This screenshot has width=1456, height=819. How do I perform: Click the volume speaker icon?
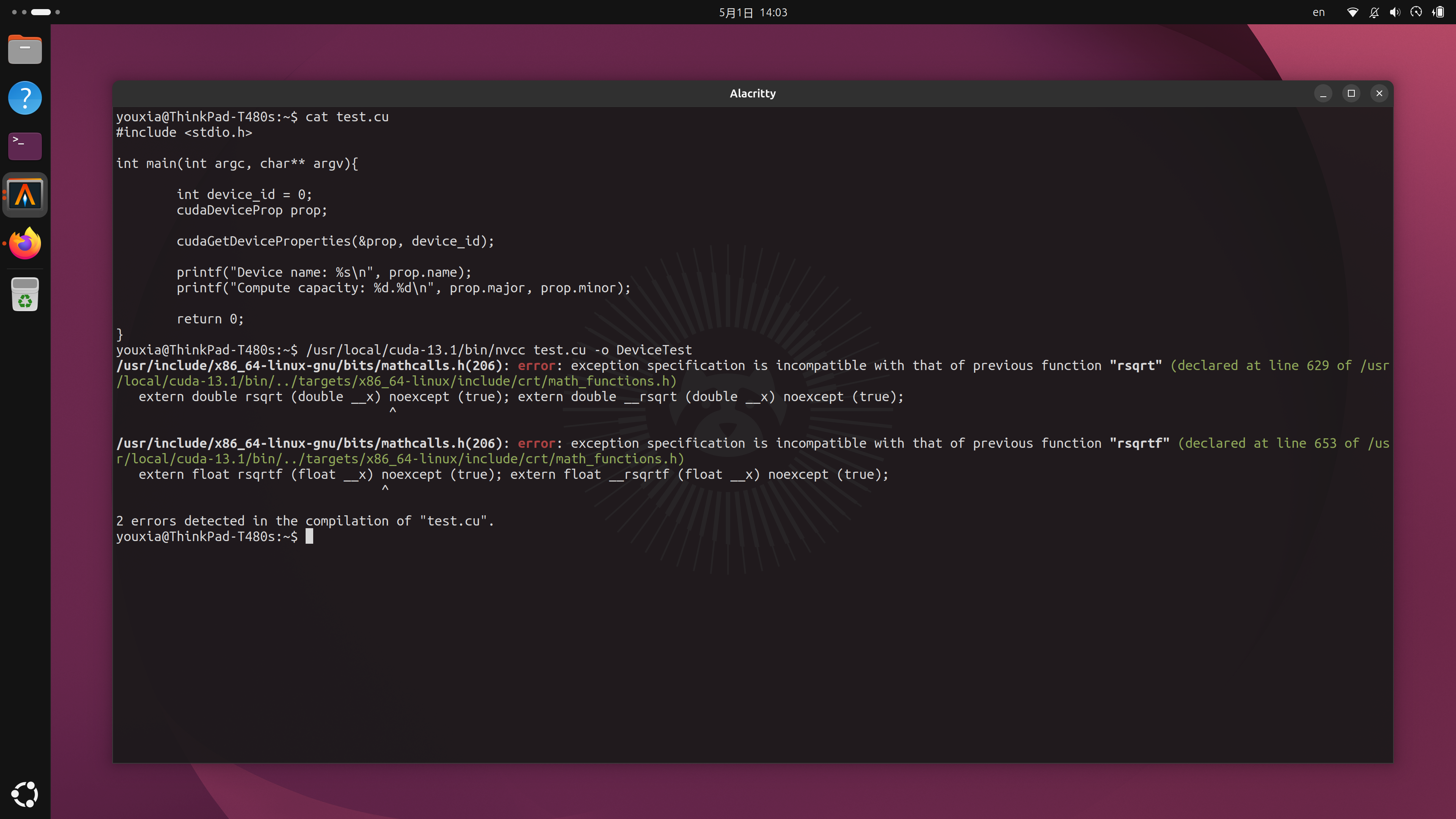pos(1395,13)
